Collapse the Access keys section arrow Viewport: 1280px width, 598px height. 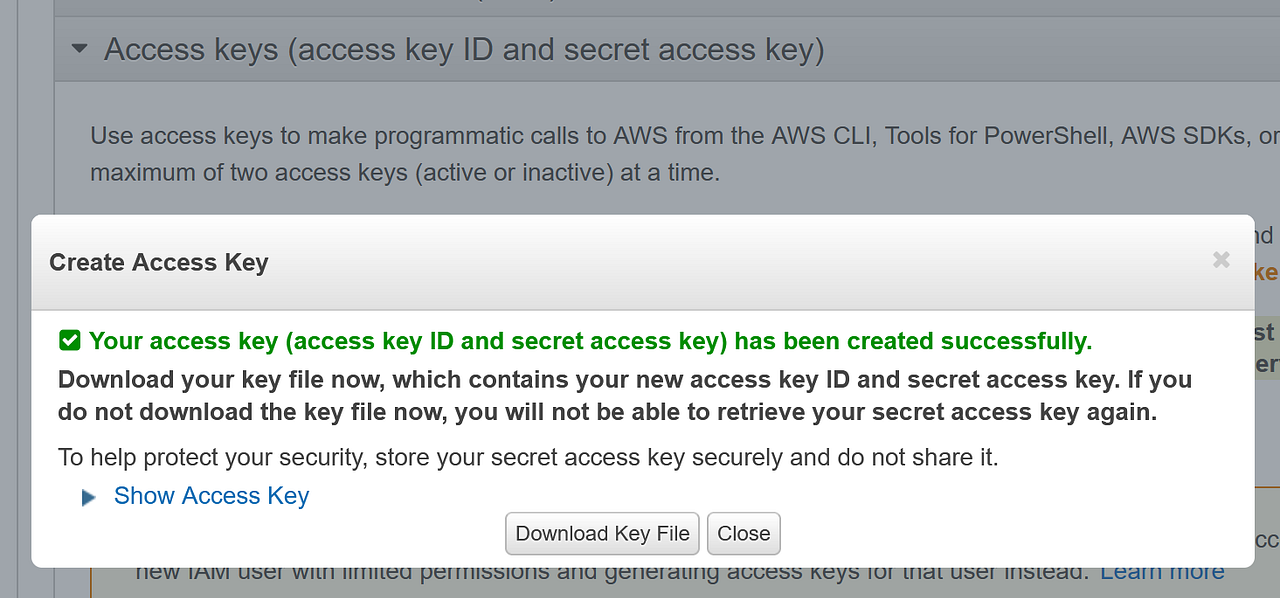(80, 48)
